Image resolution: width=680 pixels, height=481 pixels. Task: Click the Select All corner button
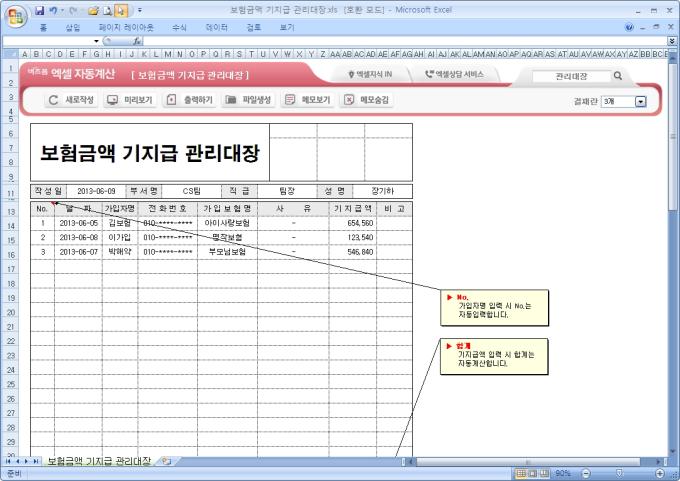coord(10,54)
